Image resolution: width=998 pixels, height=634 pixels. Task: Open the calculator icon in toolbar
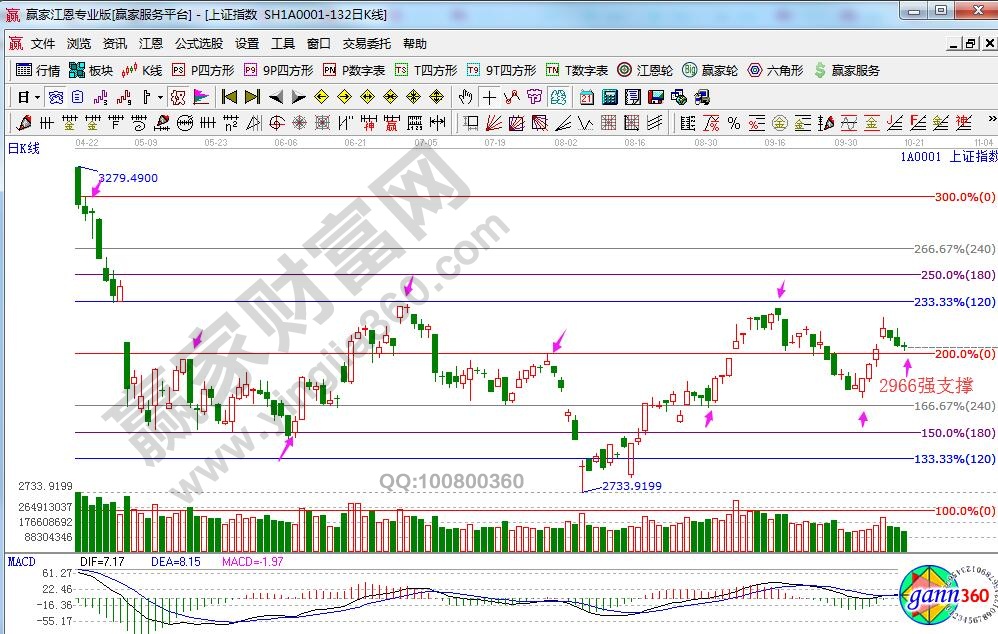pos(609,97)
